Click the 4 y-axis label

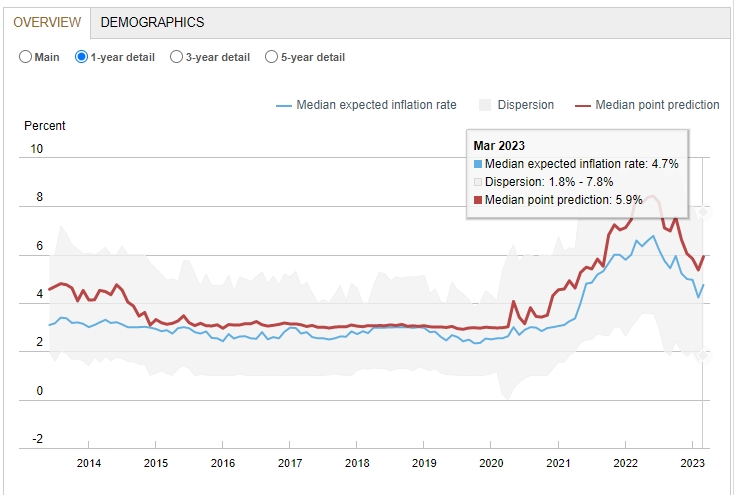click(40, 294)
